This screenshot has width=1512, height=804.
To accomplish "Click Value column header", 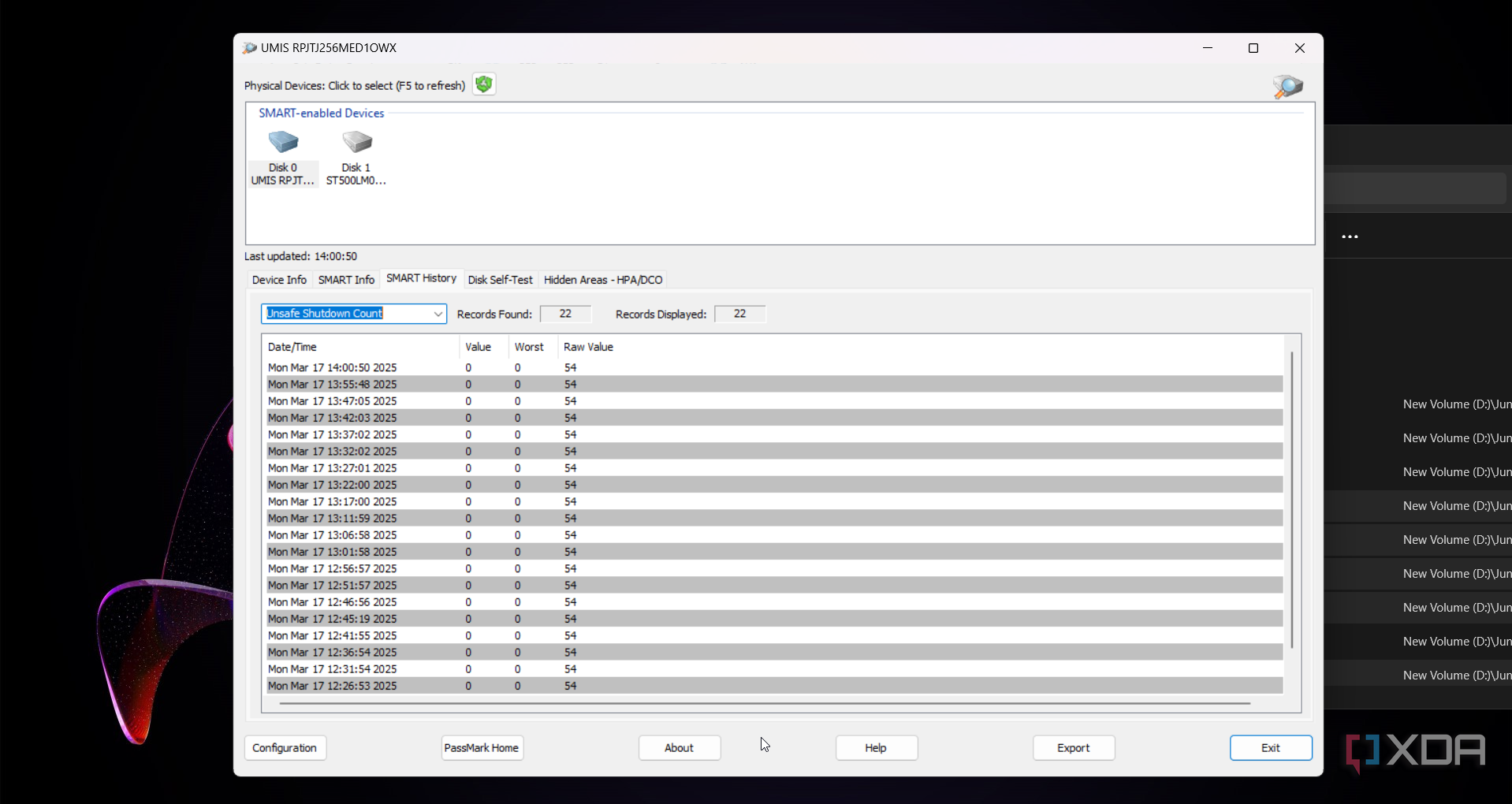I will click(483, 347).
